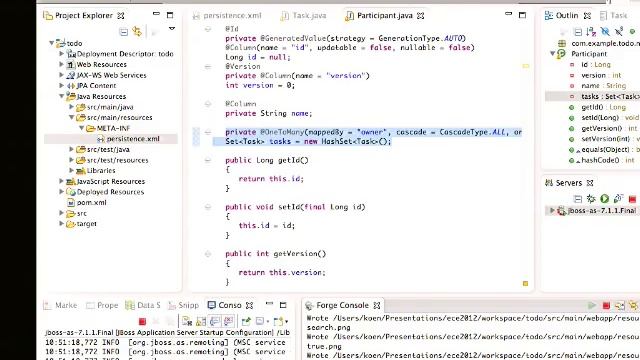Collapse META-INF folder
The image size is (640, 360).
(x=81, y=128)
